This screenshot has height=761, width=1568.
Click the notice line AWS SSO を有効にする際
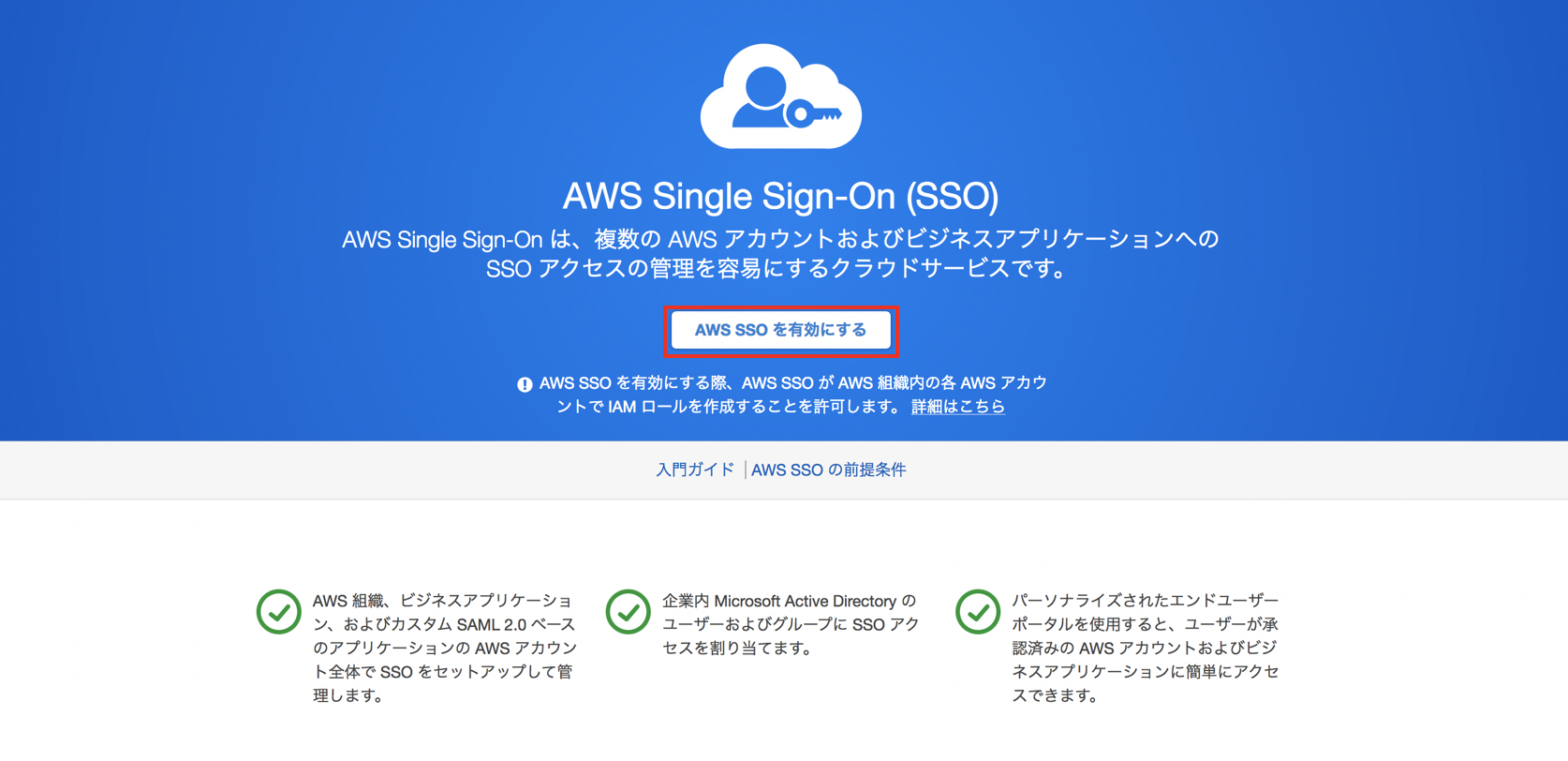792,383
